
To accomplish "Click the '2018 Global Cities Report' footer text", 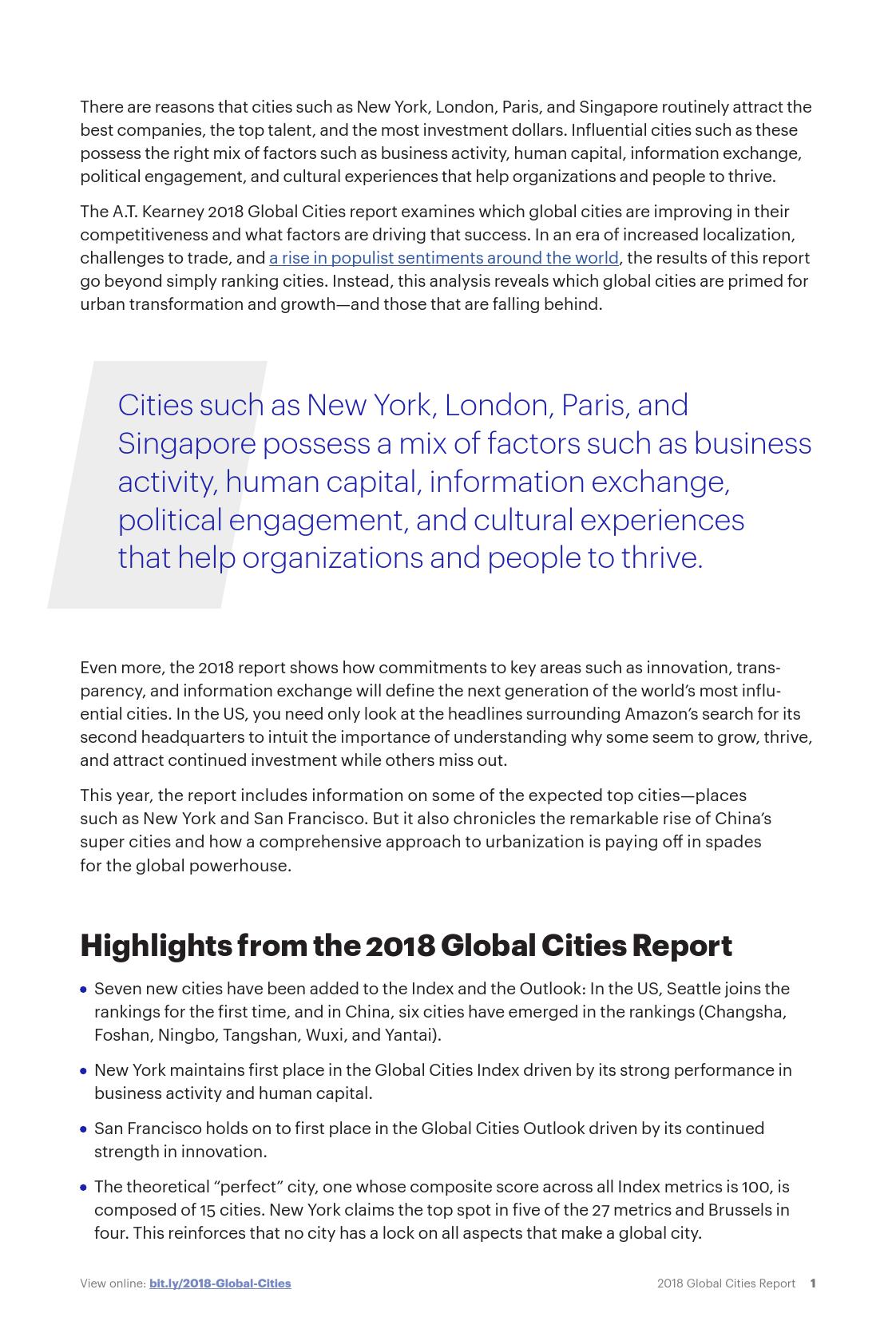I will tap(726, 1283).
